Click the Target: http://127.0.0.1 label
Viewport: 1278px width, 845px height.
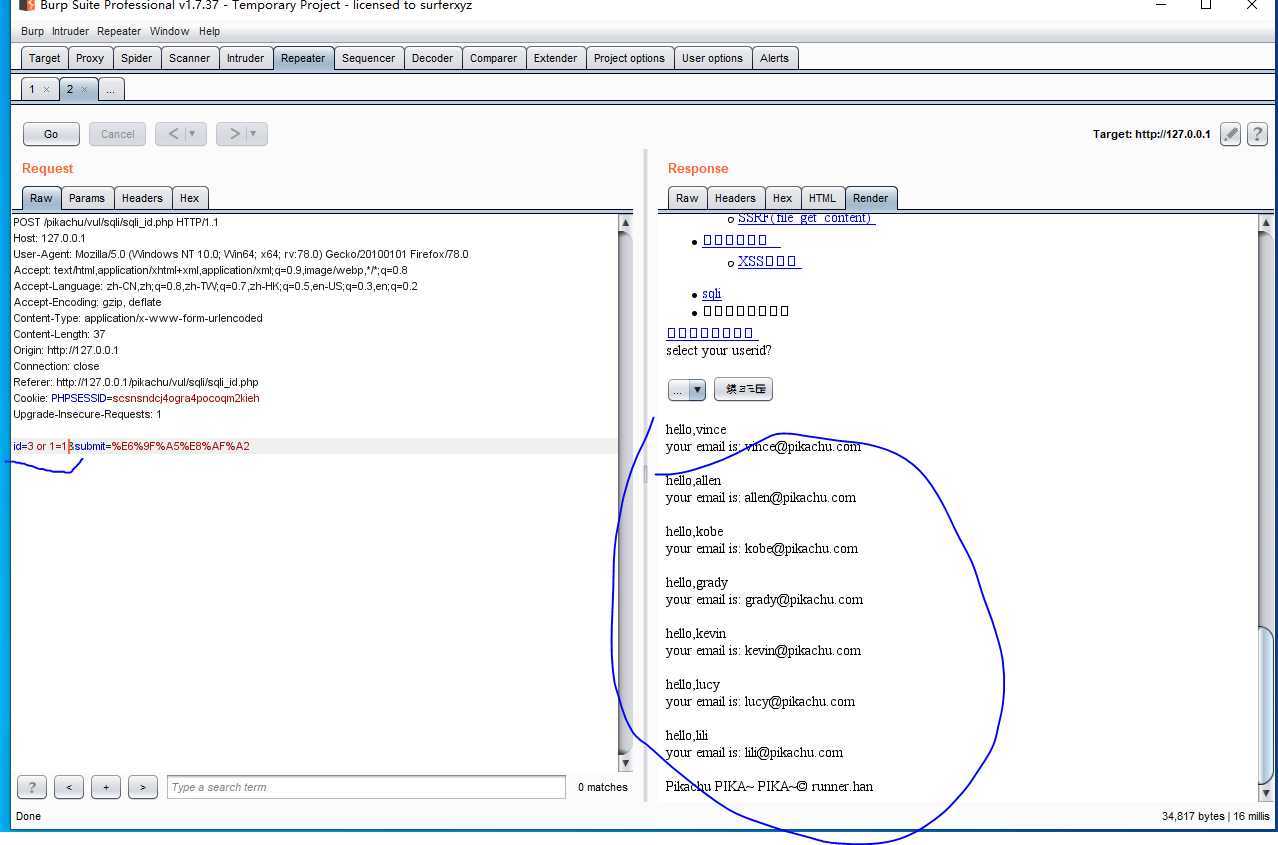coord(1152,134)
